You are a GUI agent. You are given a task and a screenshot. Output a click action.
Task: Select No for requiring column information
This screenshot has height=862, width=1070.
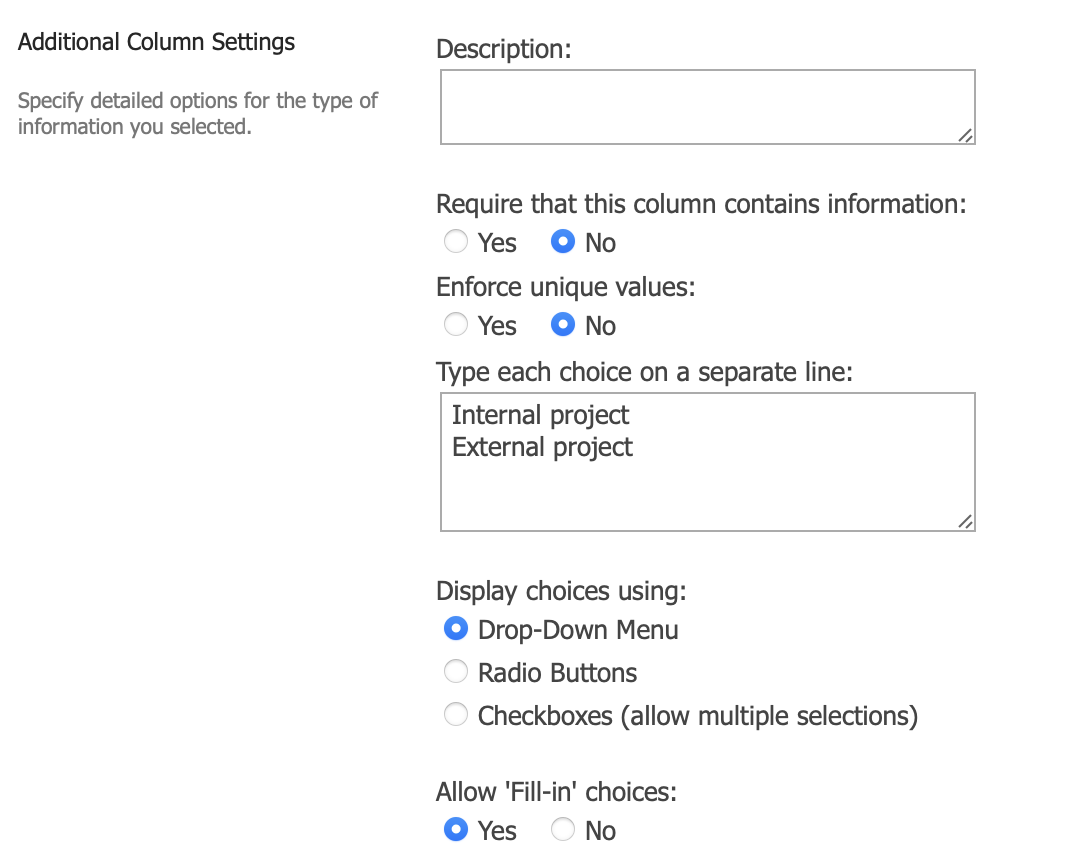pyautogui.click(x=563, y=241)
